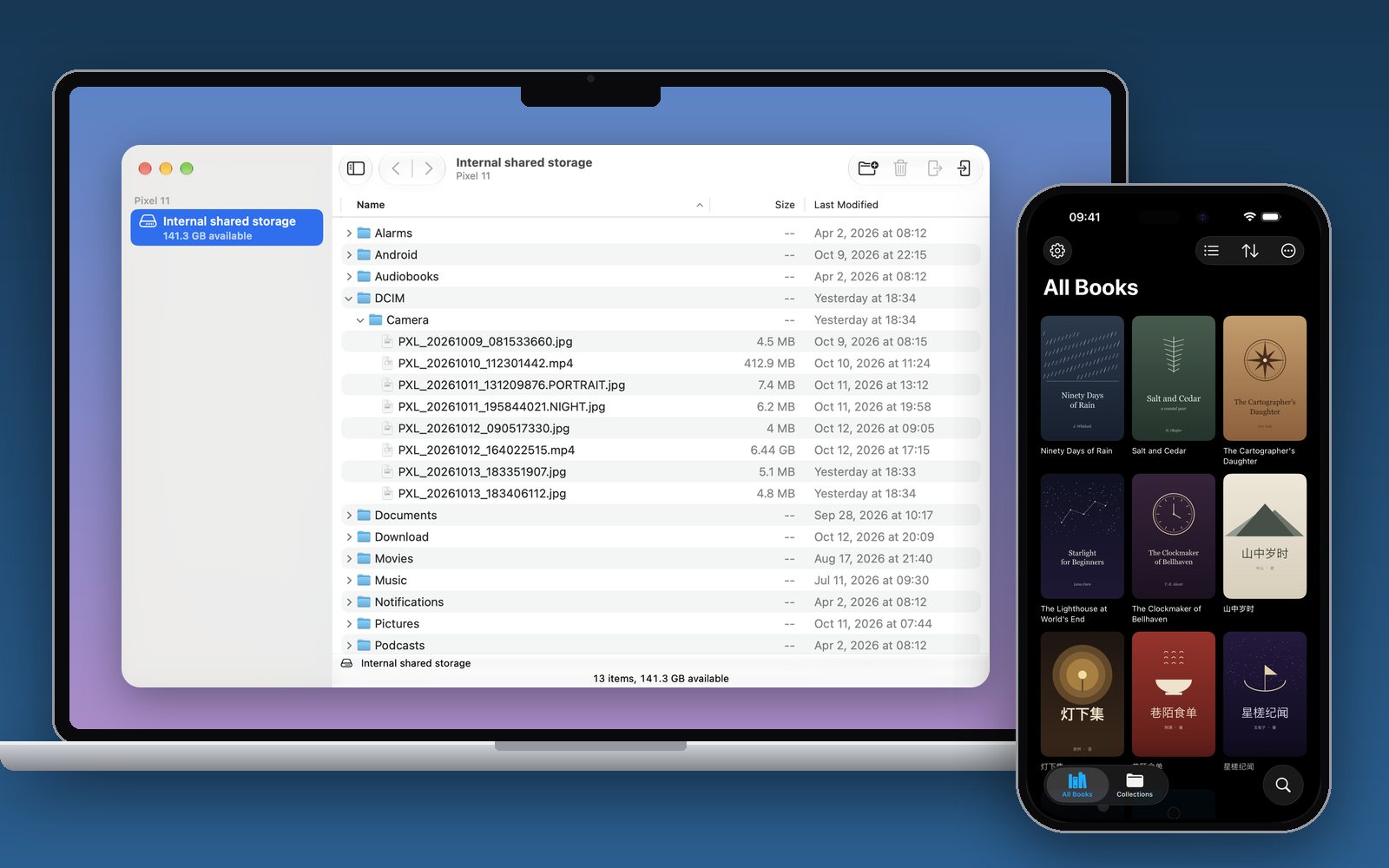
Task: Expand the Audiobooks folder
Action: pos(349,277)
